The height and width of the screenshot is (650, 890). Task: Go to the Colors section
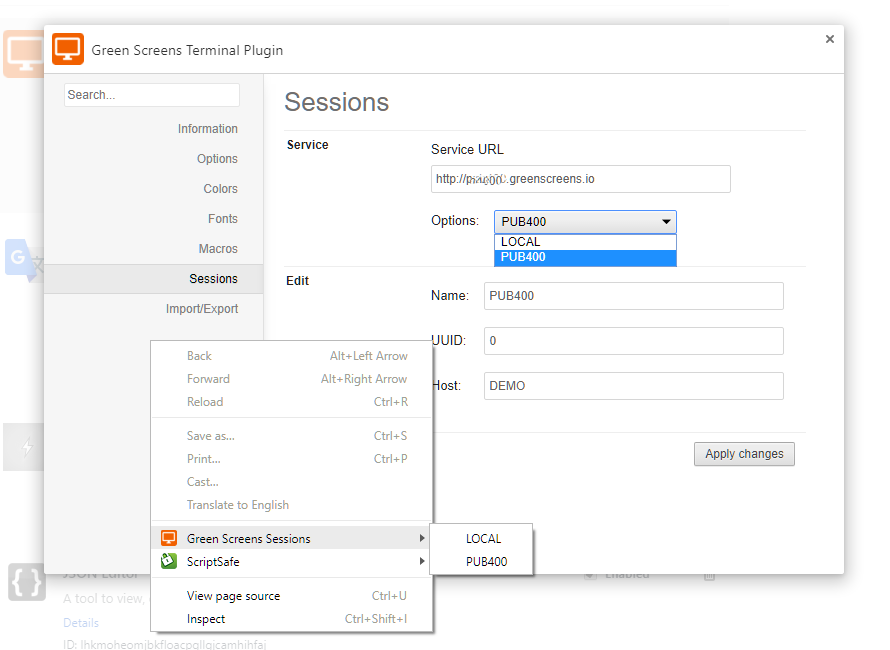click(x=220, y=189)
